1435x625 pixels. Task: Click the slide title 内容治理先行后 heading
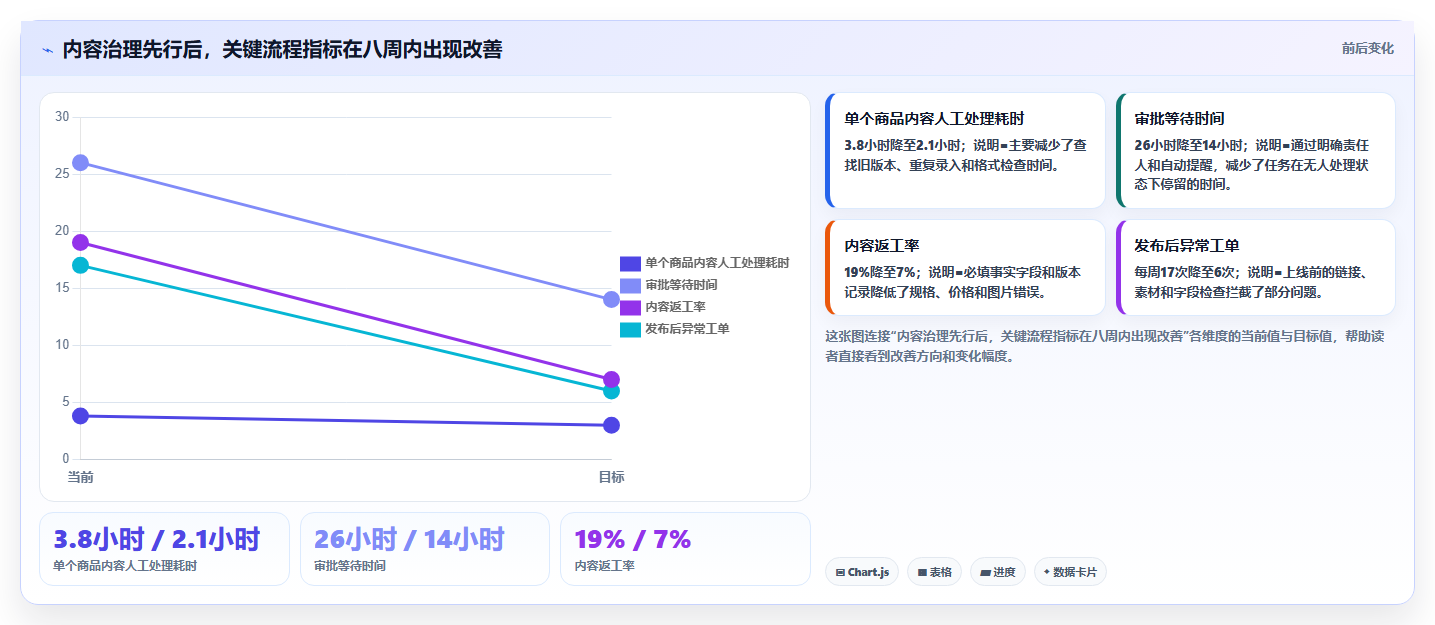282,49
